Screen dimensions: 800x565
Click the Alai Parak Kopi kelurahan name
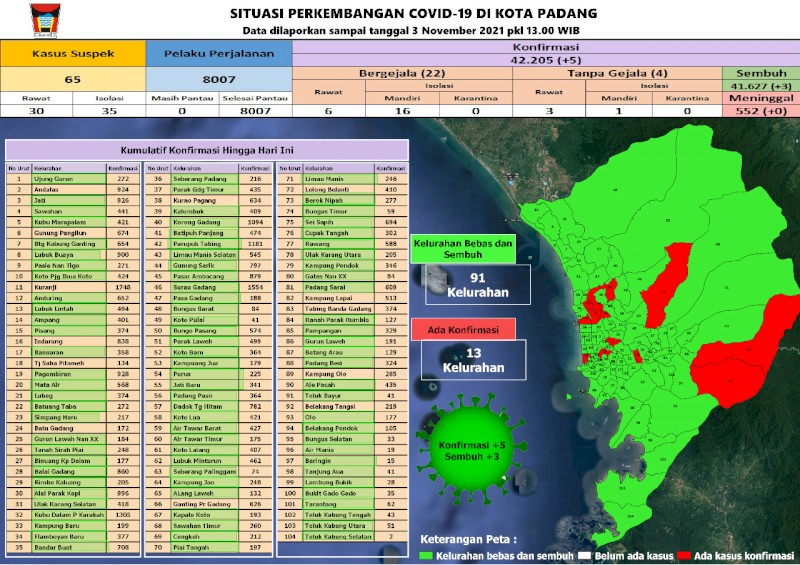click(x=57, y=494)
